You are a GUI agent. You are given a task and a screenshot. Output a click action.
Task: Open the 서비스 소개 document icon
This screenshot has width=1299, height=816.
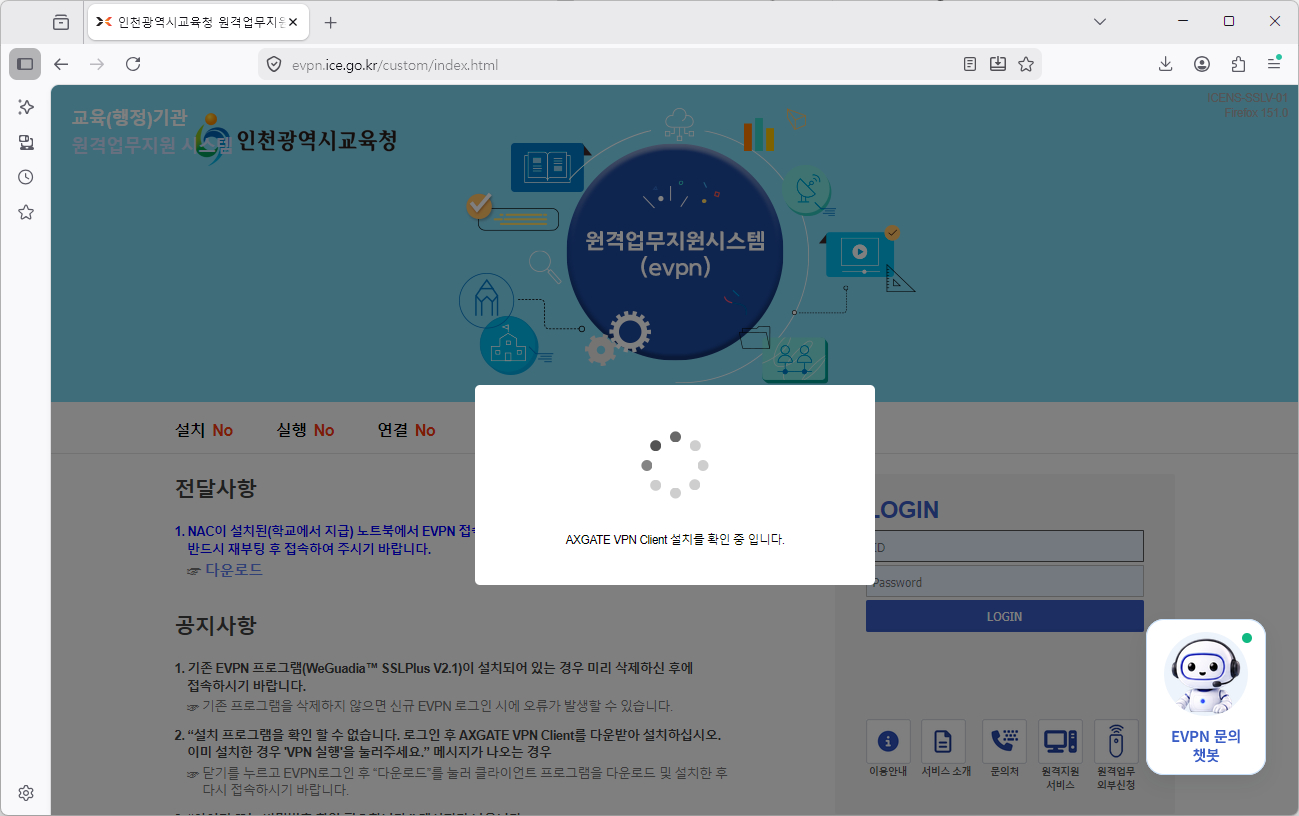943,742
